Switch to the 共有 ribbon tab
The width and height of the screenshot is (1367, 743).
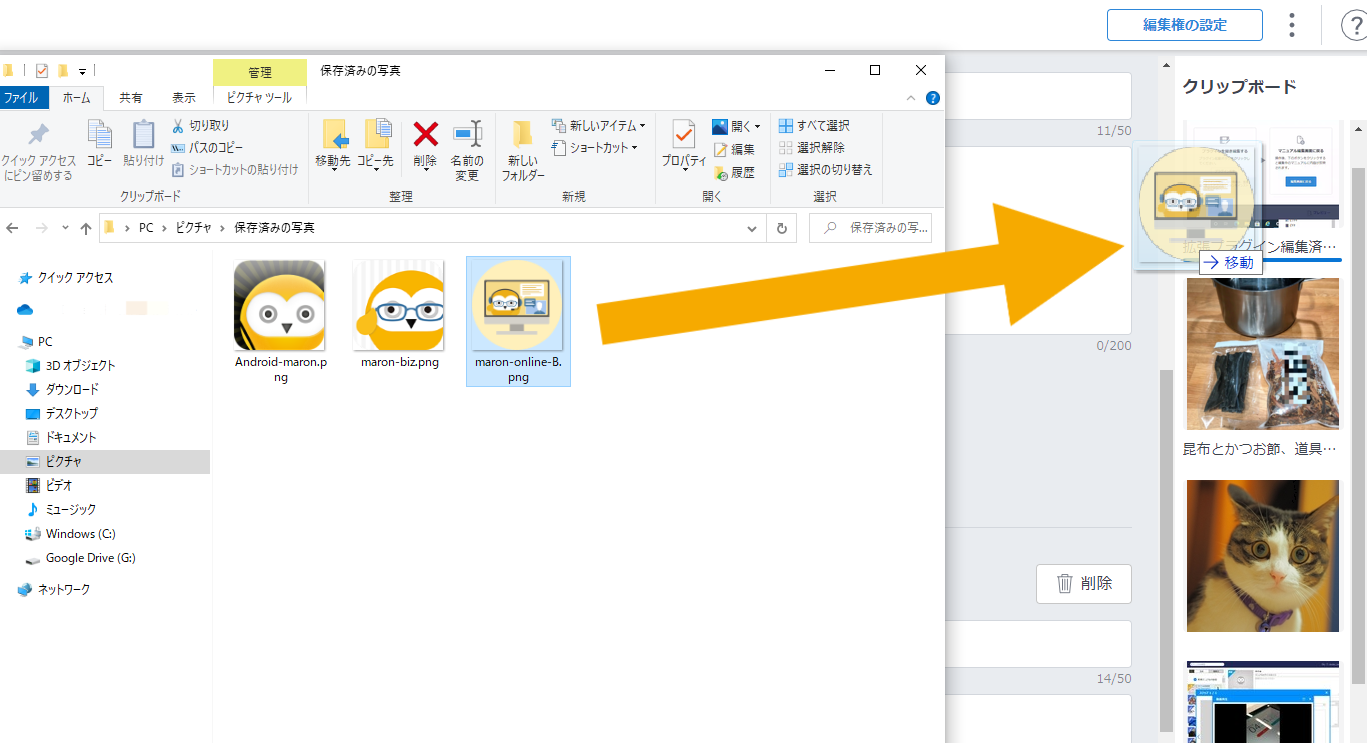[131, 98]
